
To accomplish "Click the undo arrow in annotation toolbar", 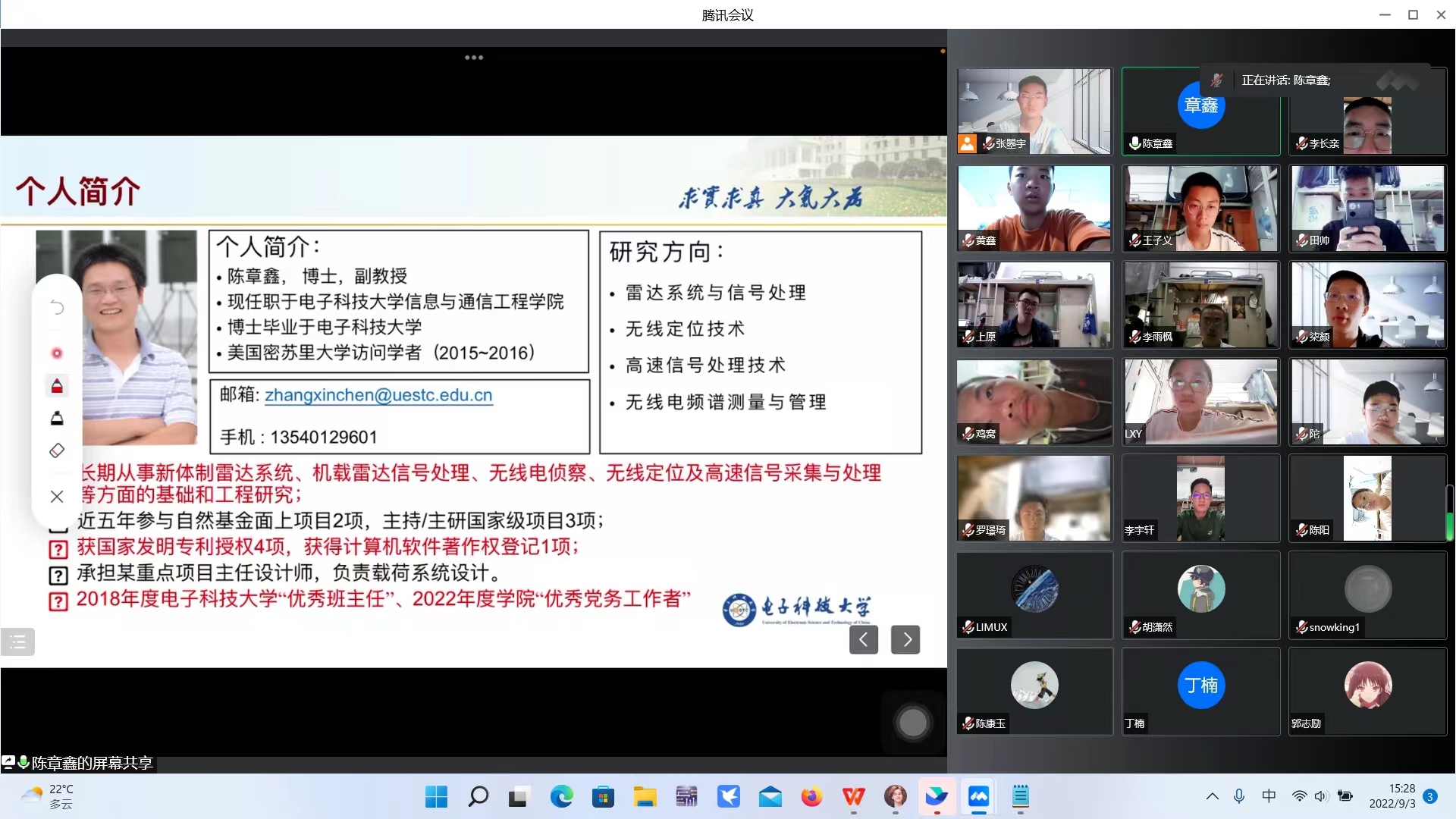I will (x=57, y=308).
